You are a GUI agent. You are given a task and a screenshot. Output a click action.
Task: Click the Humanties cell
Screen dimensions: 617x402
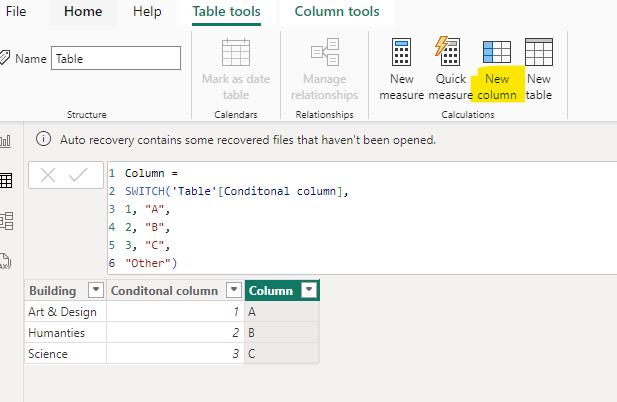(65, 333)
